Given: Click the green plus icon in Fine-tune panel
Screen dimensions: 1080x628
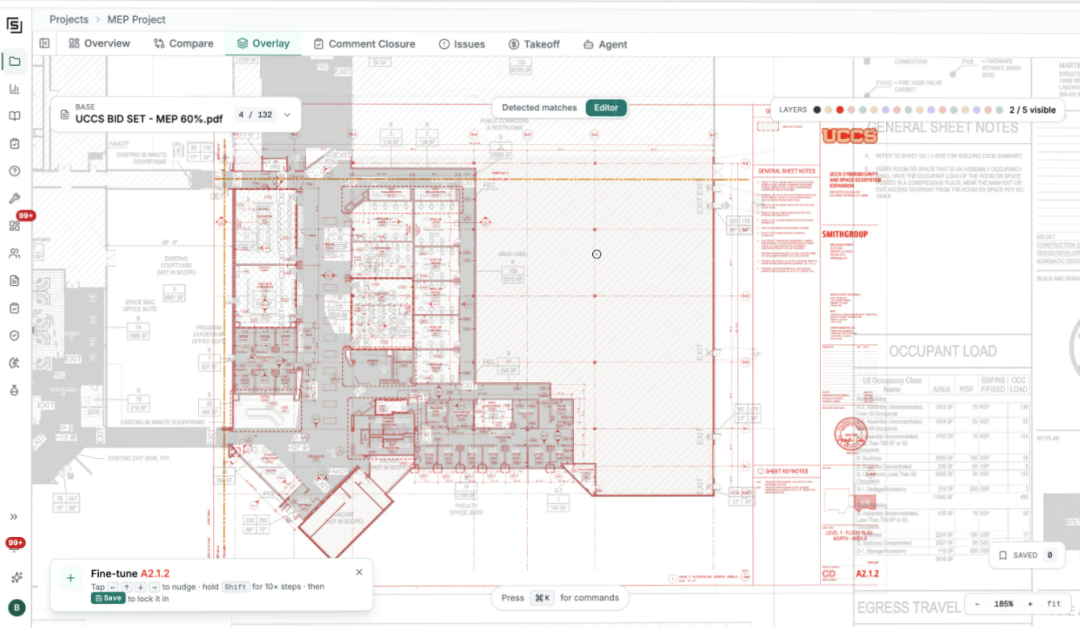Looking at the screenshot, I should click(70, 578).
